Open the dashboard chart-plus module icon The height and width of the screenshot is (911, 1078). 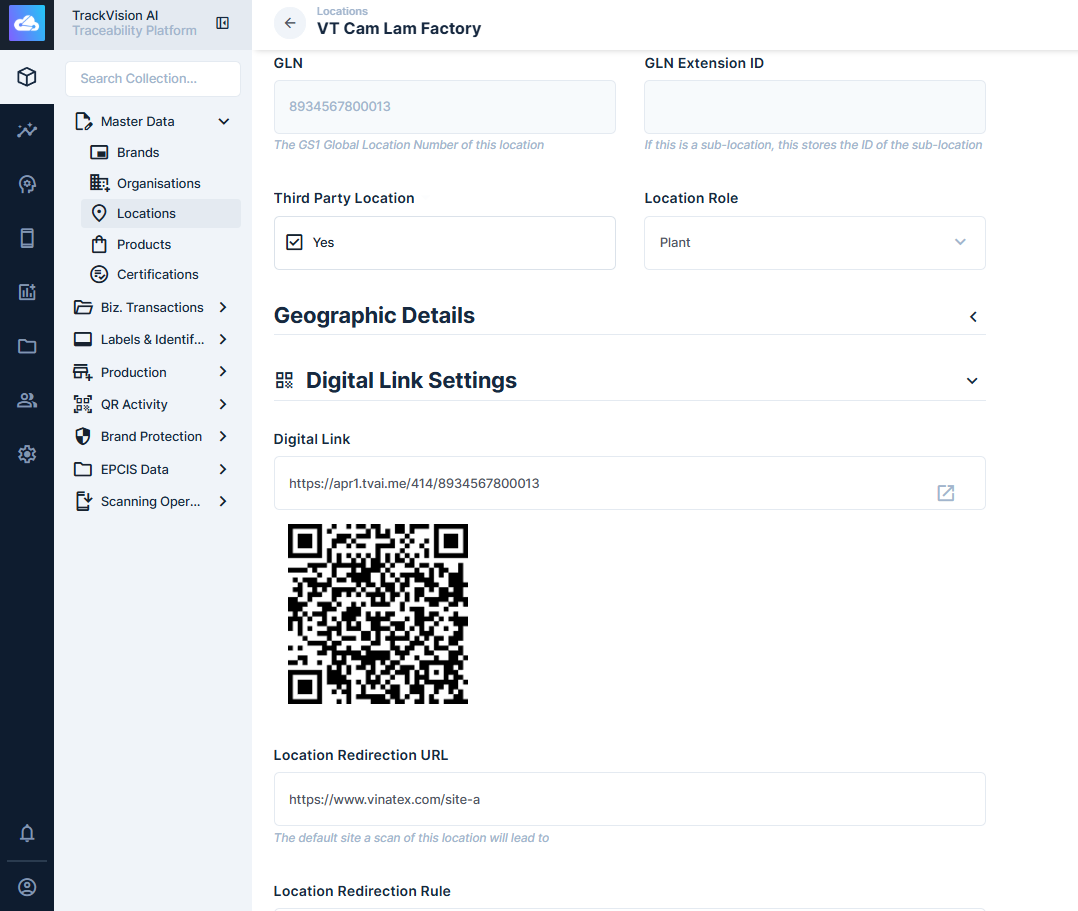pos(27,292)
